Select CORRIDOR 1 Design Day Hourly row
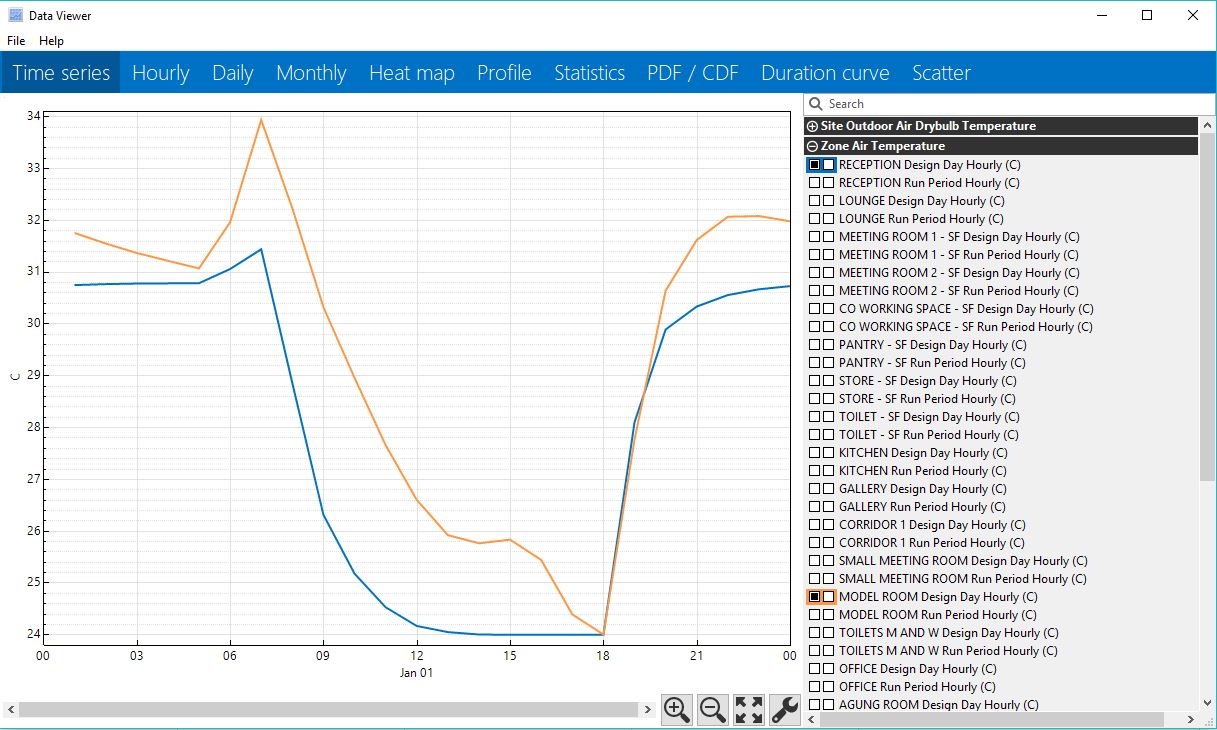The width and height of the screenshot is (1217, 730). pos(1001,525)
